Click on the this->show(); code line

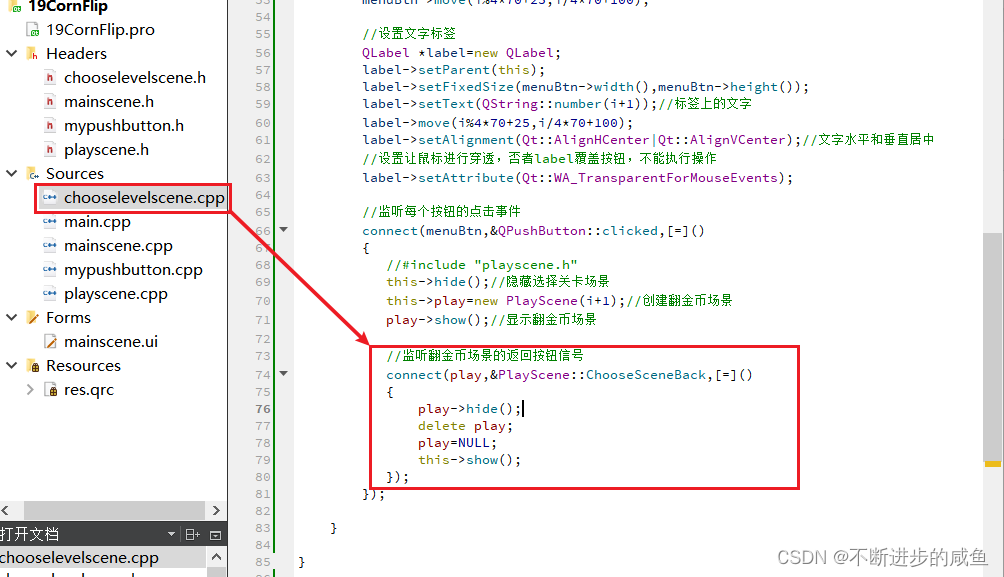[469, 460]
